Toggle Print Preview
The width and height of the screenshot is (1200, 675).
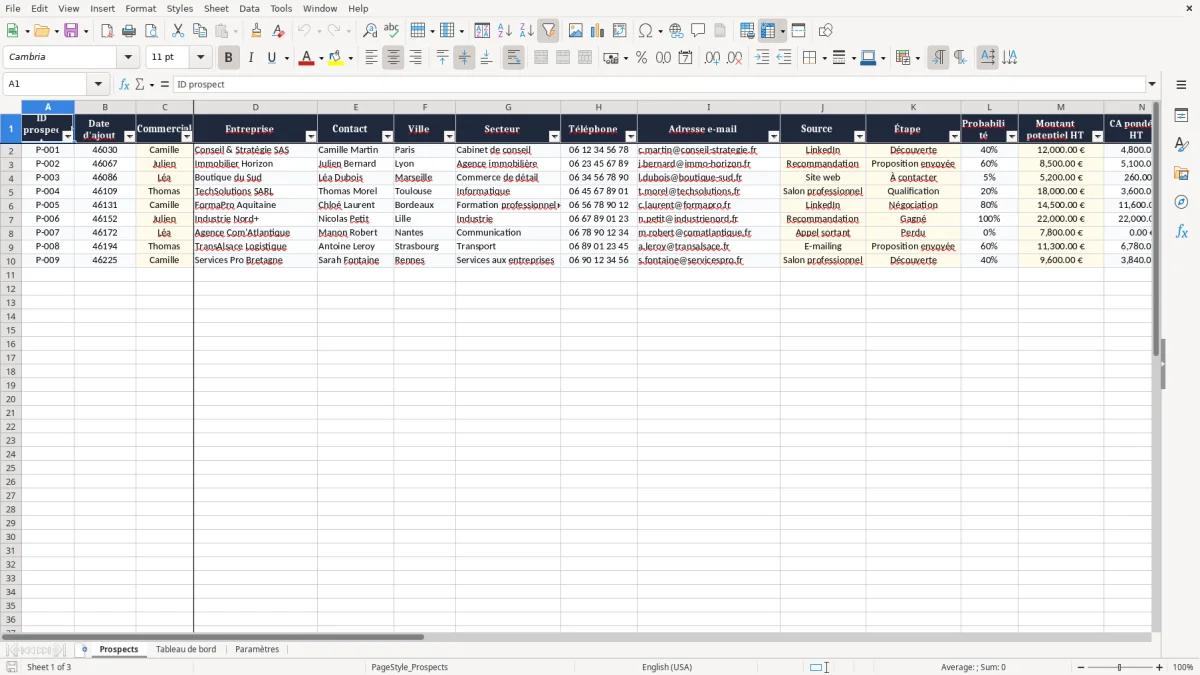[x=151, y=31]
